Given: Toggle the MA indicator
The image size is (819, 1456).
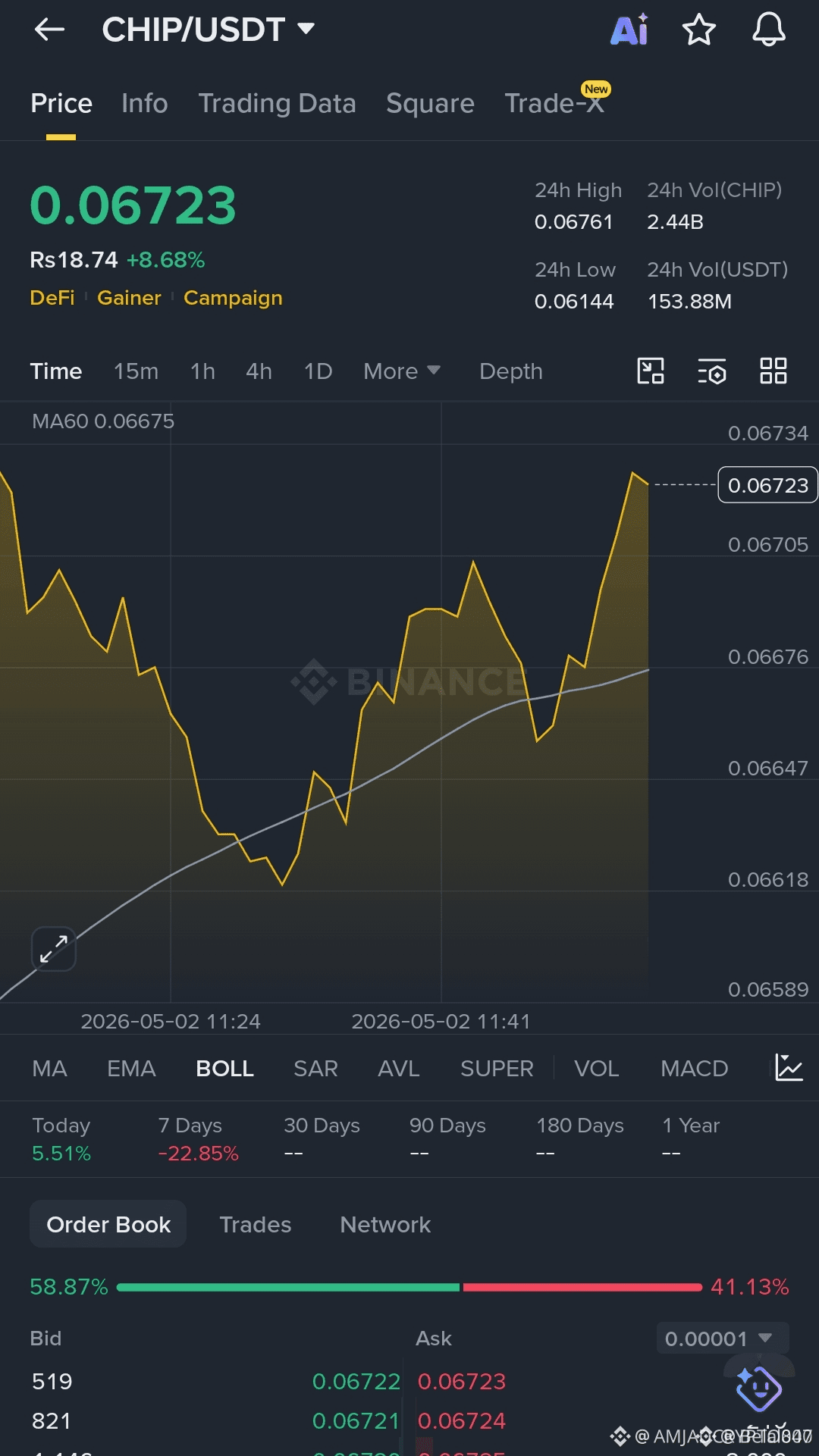Looking at the screenshot, I should [x=49, y=1069].
